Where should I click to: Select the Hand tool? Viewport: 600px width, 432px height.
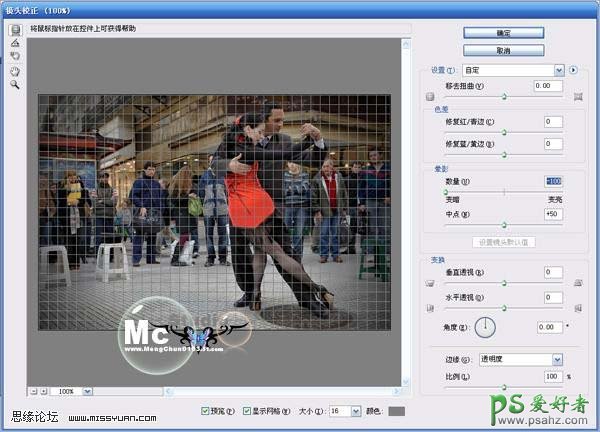click(x=16, y=71)
